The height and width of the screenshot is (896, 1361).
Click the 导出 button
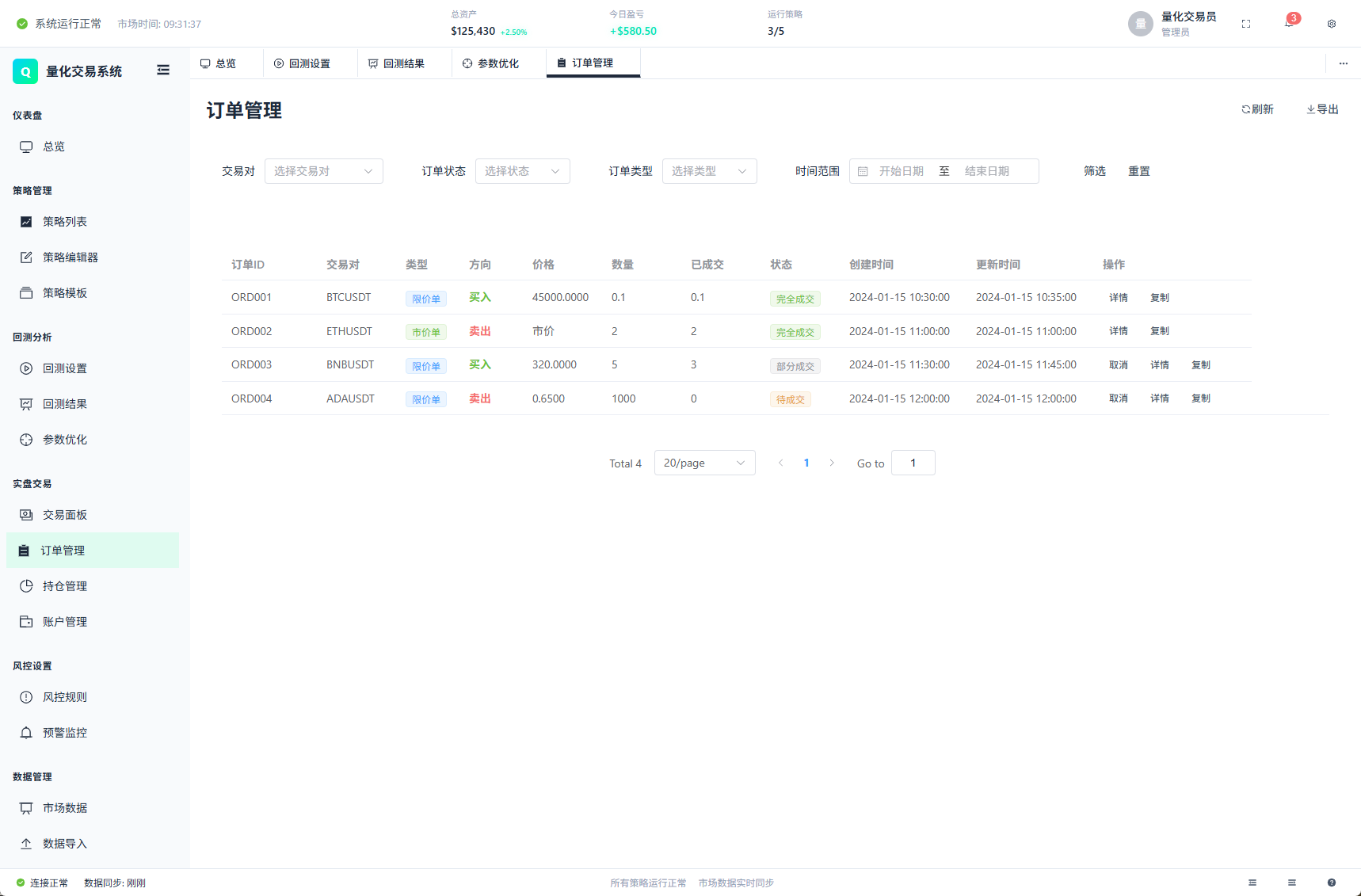point(1323,109)
